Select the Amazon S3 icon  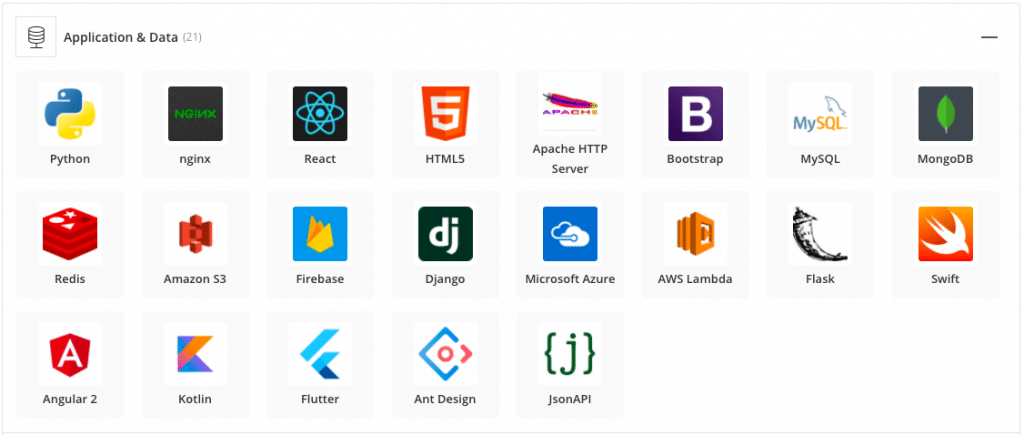pyautogui.click(x=195, y=234)
